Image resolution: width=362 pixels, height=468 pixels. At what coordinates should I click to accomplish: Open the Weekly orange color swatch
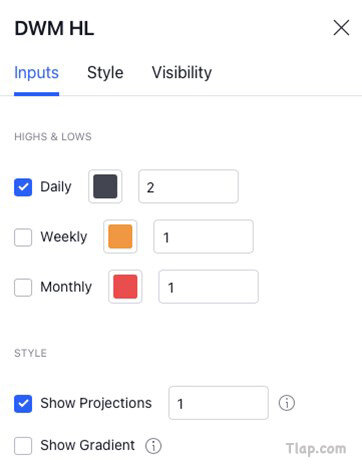[120, 236]
